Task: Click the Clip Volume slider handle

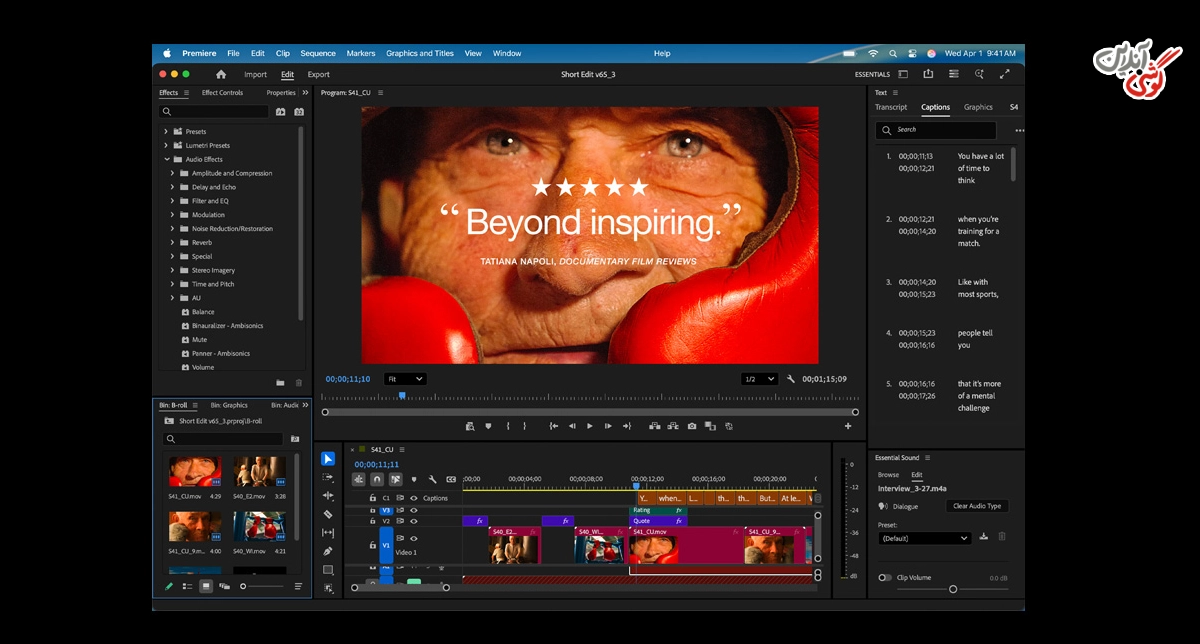Action: (953, 589)
